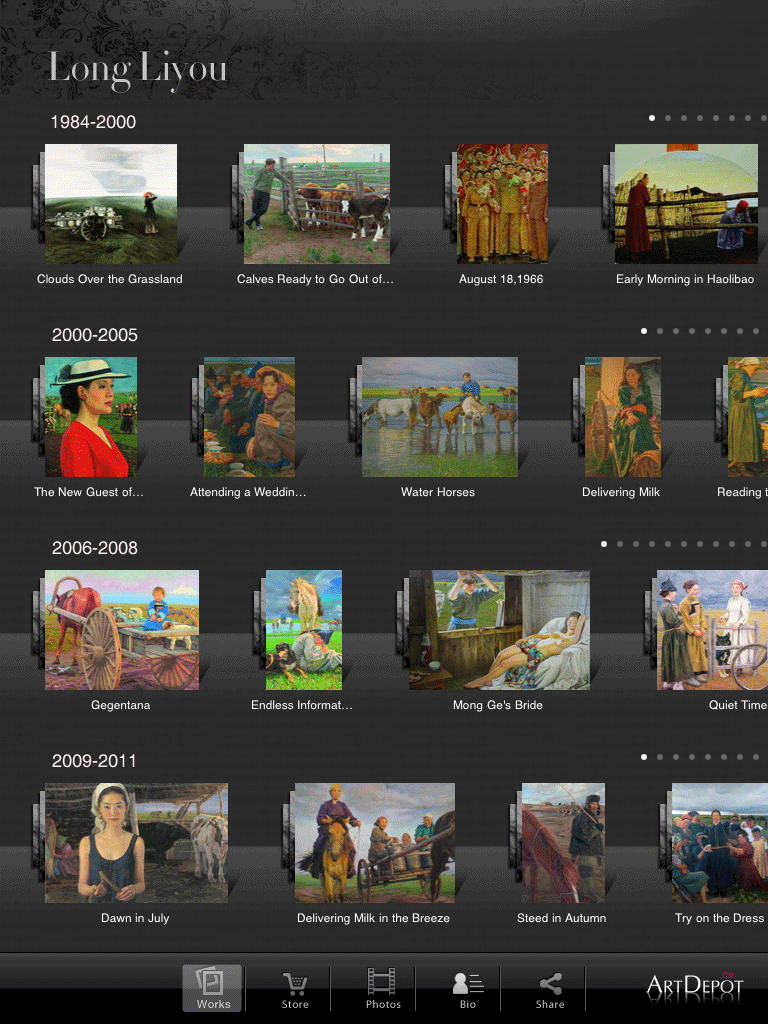Open the Dawn in July painting
The height and width of the screenshot is (1024, 768).
136,842
